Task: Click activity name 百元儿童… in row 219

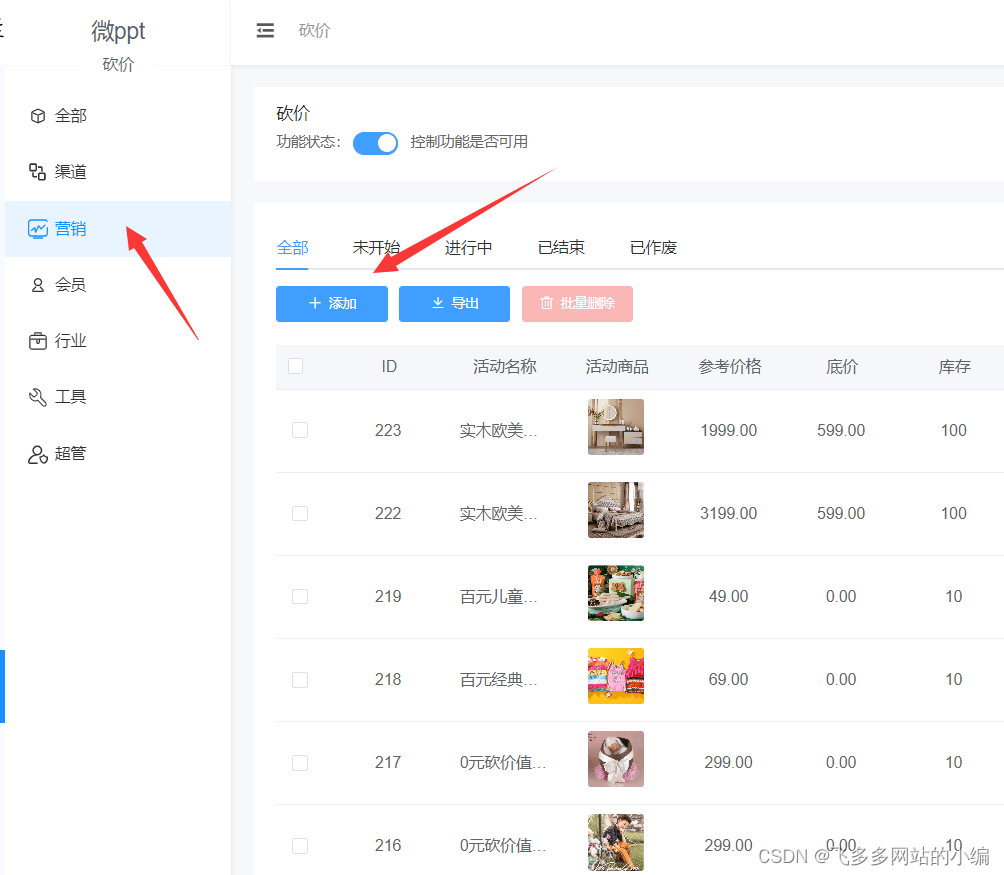Action: [x=499, y=597]
